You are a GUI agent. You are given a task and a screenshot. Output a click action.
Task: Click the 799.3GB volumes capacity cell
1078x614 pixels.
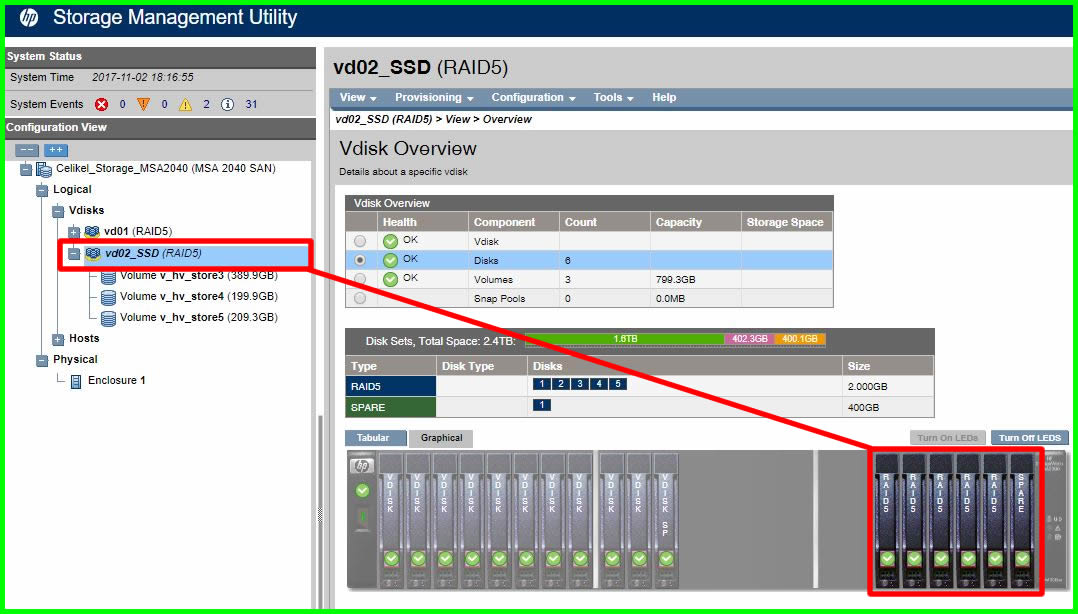(x=696, y=280)
